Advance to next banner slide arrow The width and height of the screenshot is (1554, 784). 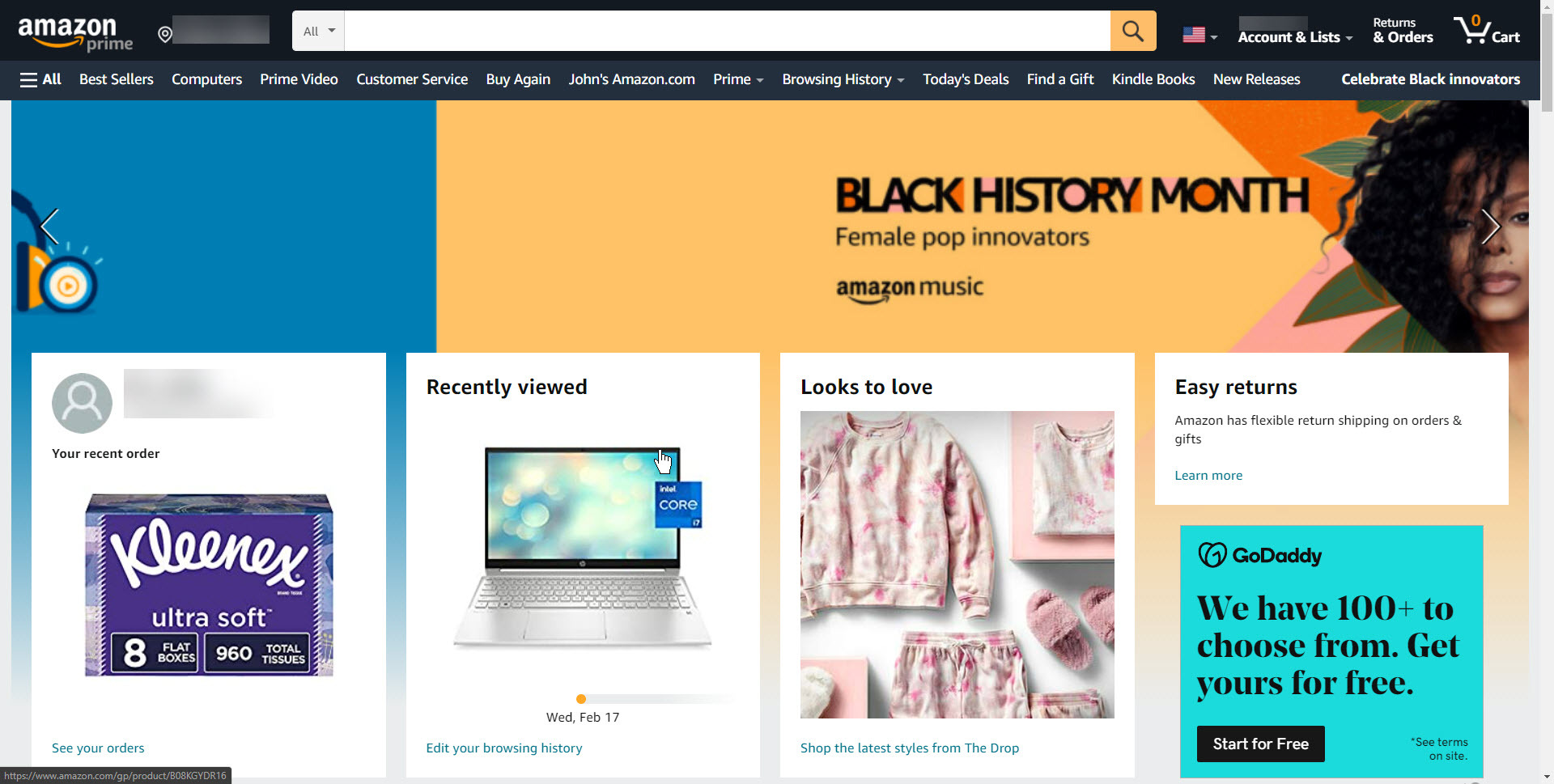click(1490, 227)
